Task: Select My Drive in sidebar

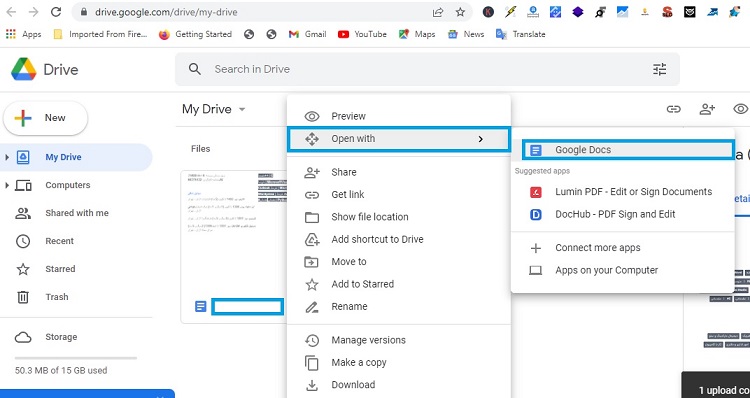Action: pyautogui.click(x=77, y=157)
